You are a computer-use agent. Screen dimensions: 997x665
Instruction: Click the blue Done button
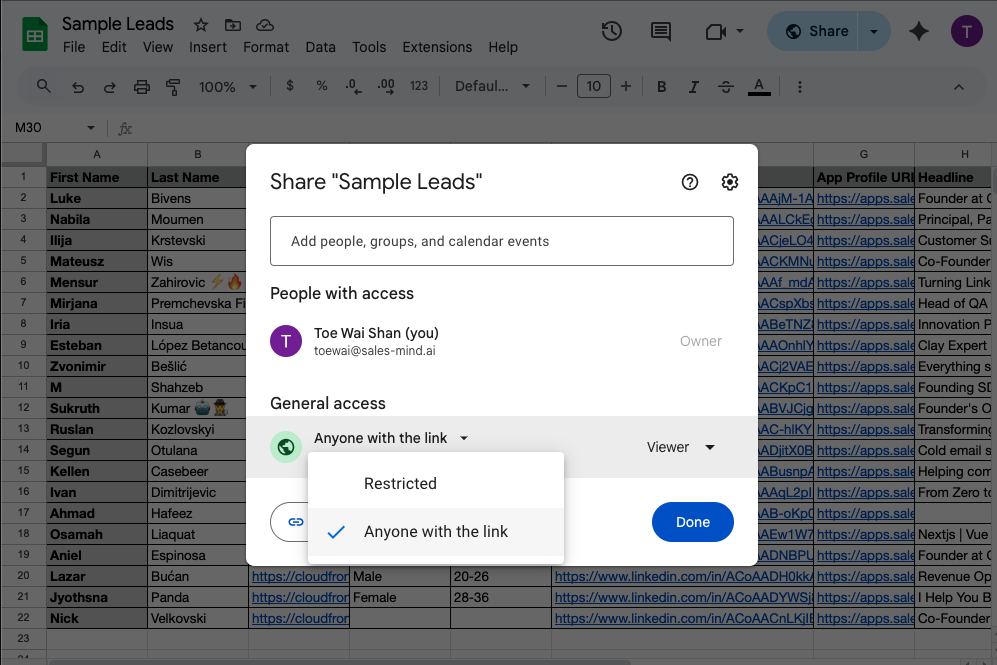click(x=692, y=522)
